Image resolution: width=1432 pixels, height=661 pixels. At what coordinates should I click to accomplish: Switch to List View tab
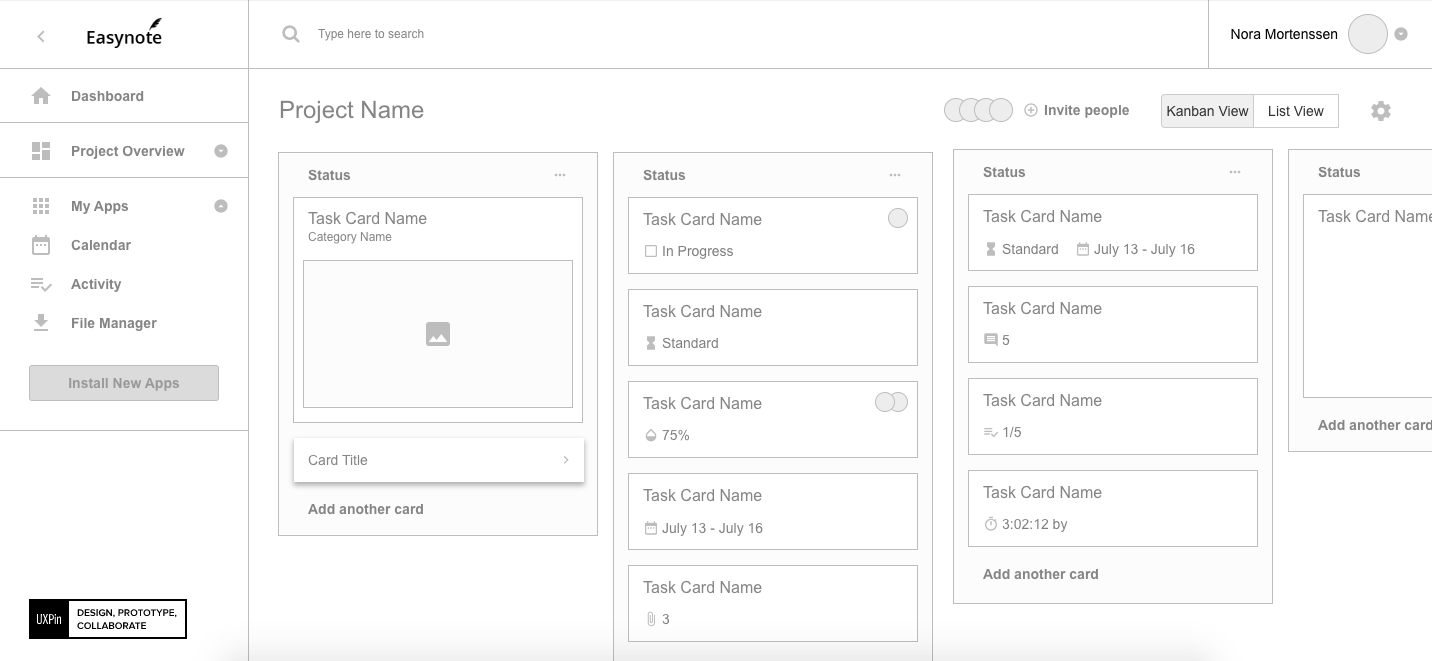point(1296,111)
